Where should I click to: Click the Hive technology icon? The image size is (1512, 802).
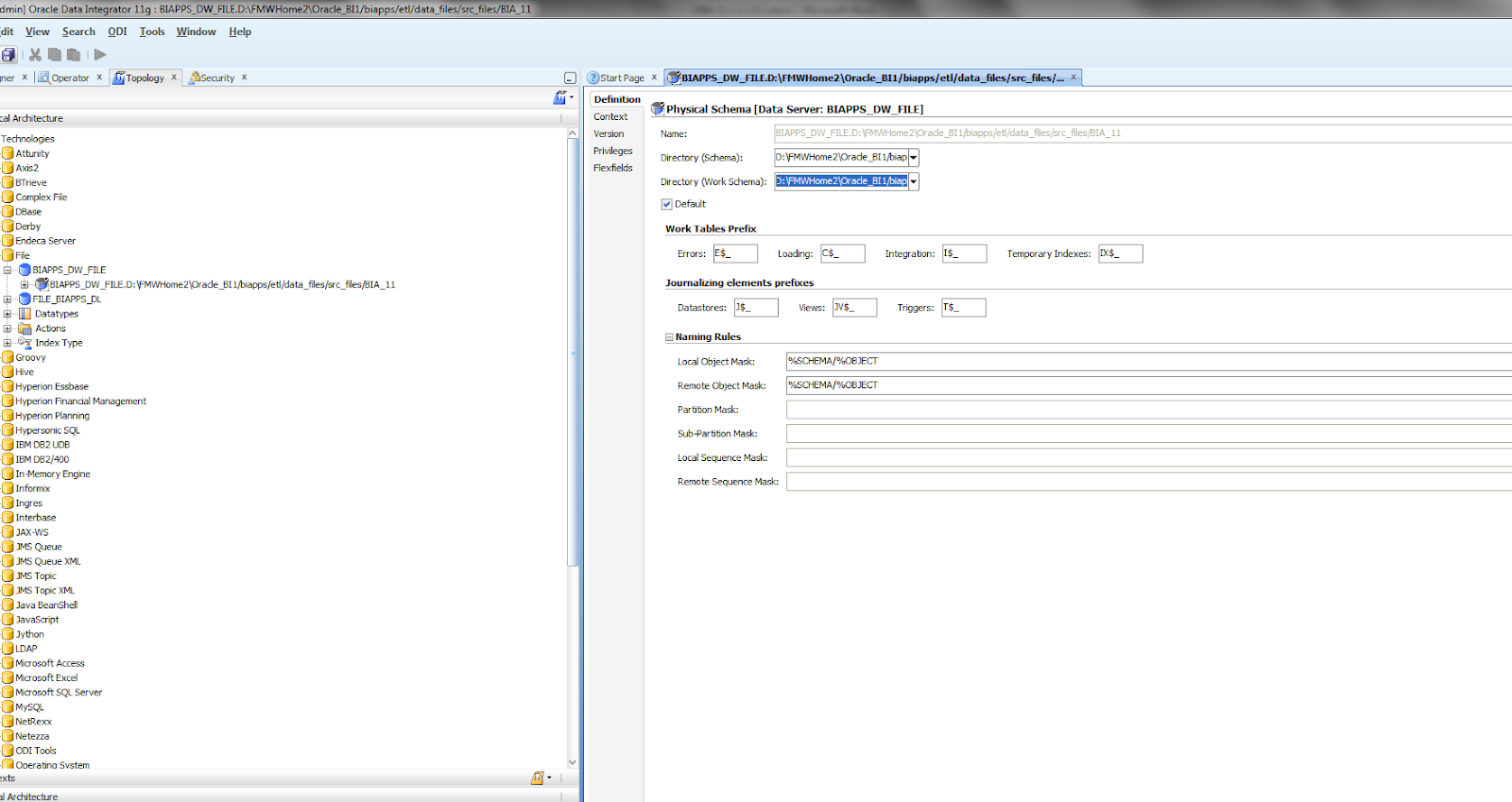pyautogui.click(x=8, y=372)
